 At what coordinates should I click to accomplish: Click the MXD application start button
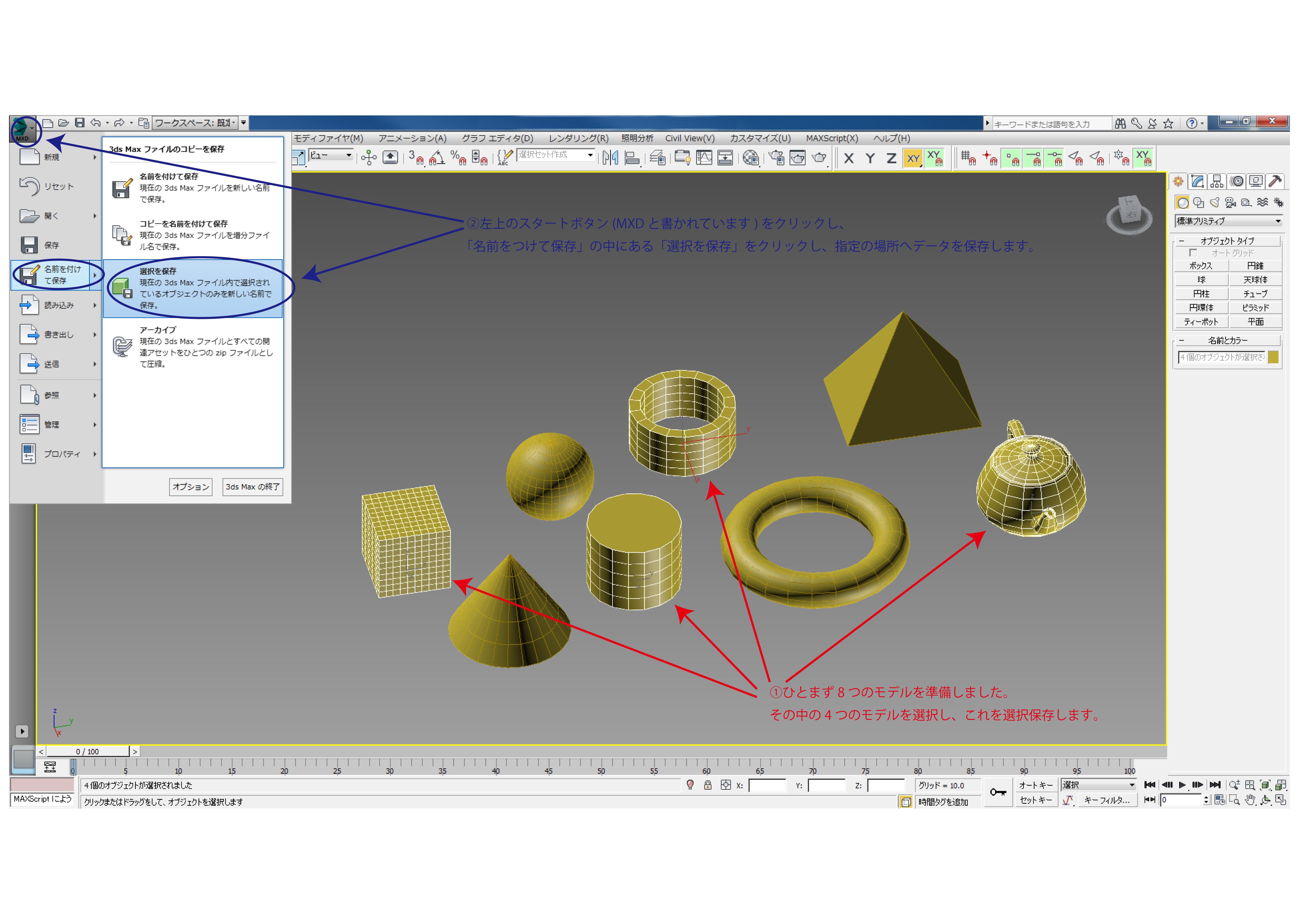(x=23, y=129)
